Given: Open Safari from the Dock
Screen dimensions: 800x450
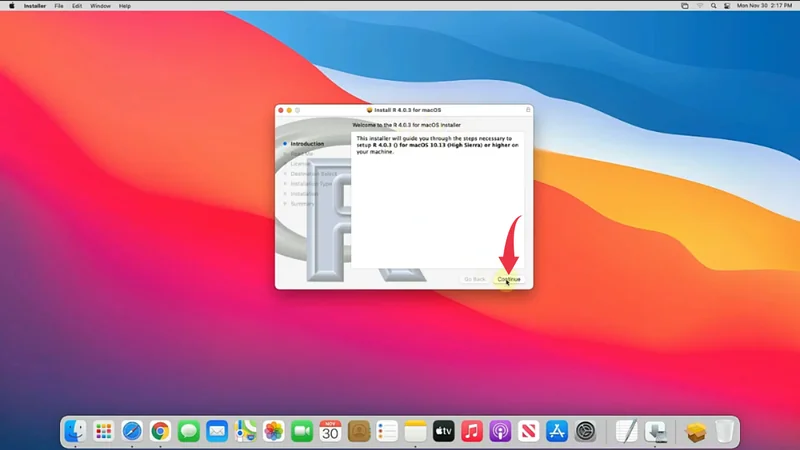Looking at the screenshot, I should [132, 431].
